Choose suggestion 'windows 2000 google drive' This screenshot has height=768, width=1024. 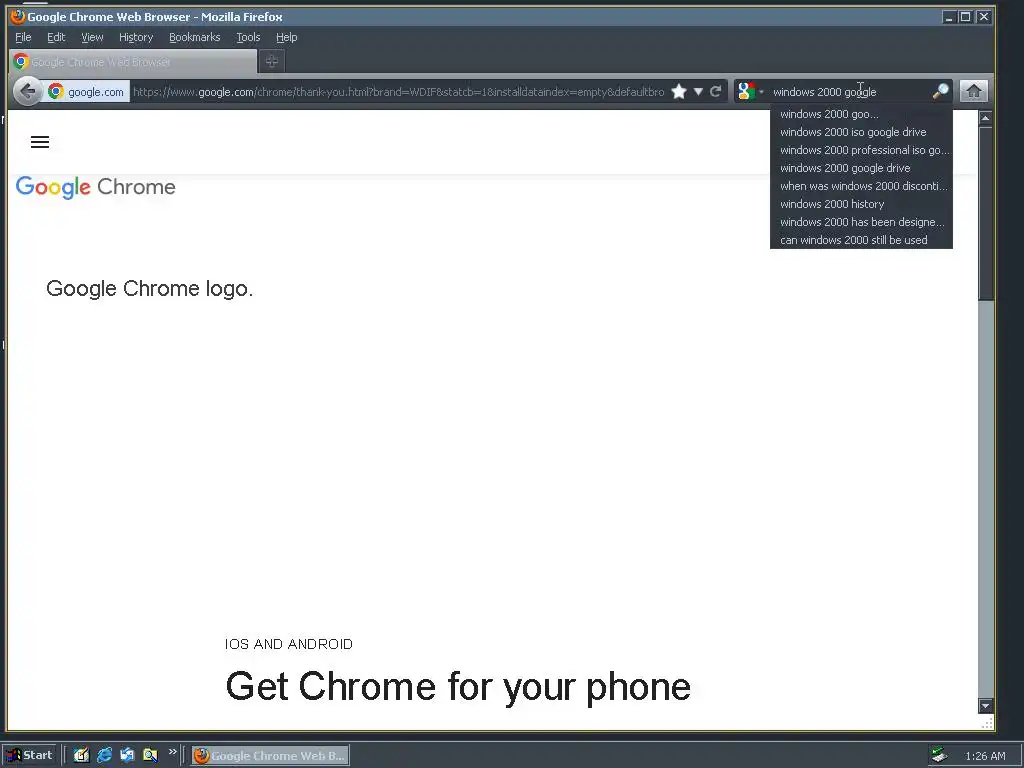(861, 168)
